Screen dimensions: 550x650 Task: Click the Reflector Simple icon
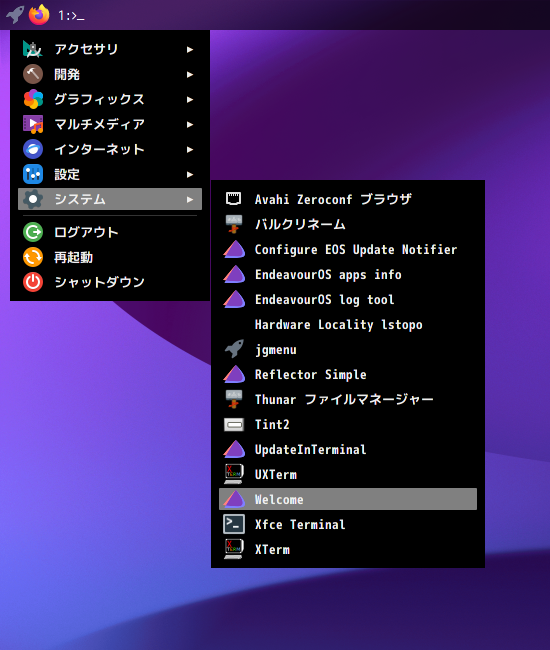click(234, 374)
